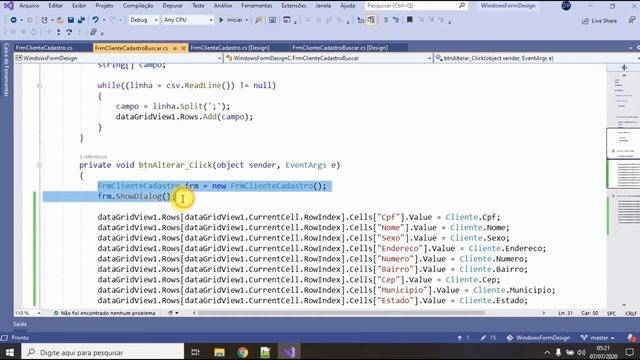This screenshot has height=360, width=640.
Task: Click the 1 referência code lens link
Action: [x=93, y=157]
